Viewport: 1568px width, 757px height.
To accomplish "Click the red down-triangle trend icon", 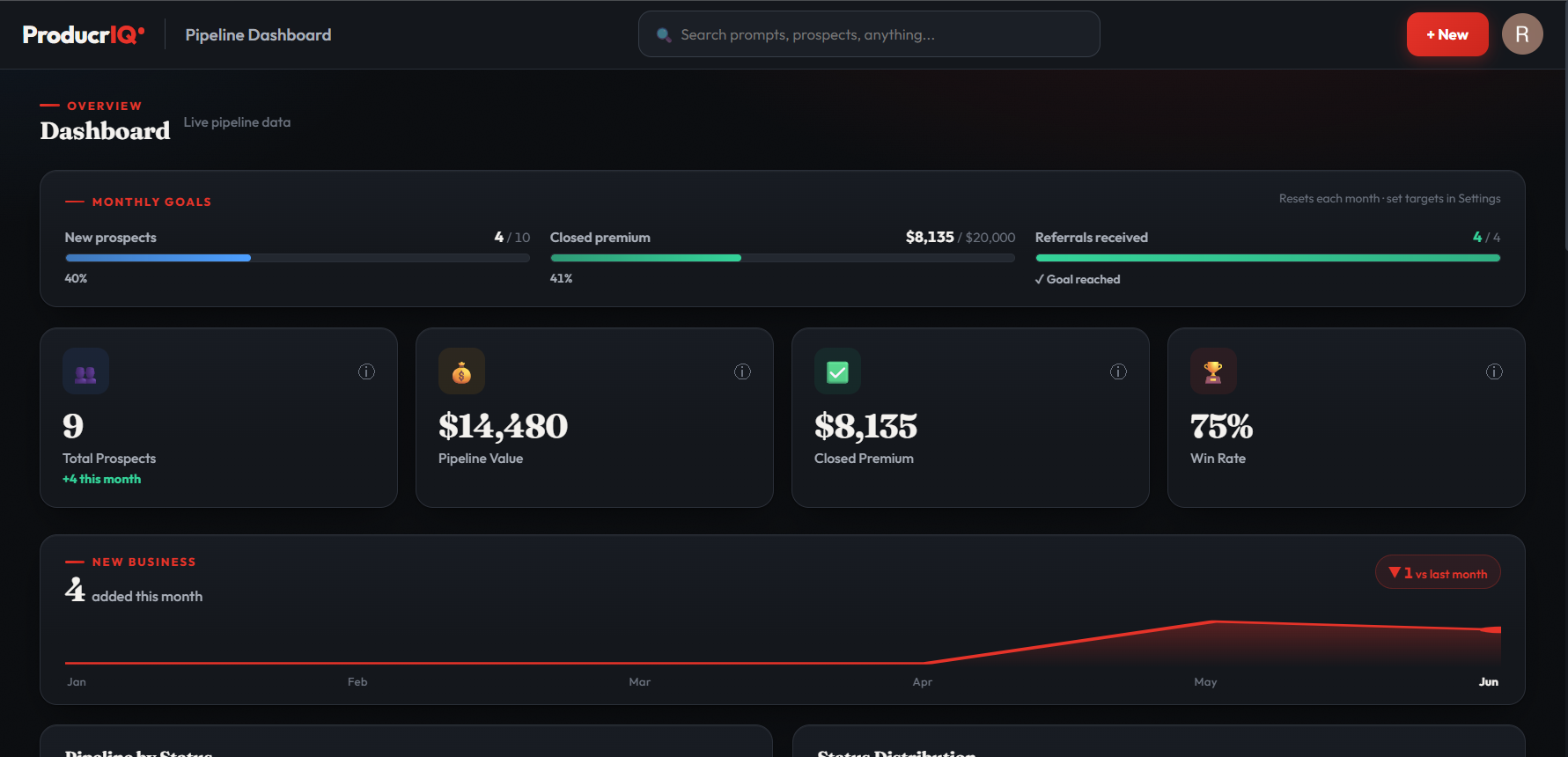I will click(1395, 573).
